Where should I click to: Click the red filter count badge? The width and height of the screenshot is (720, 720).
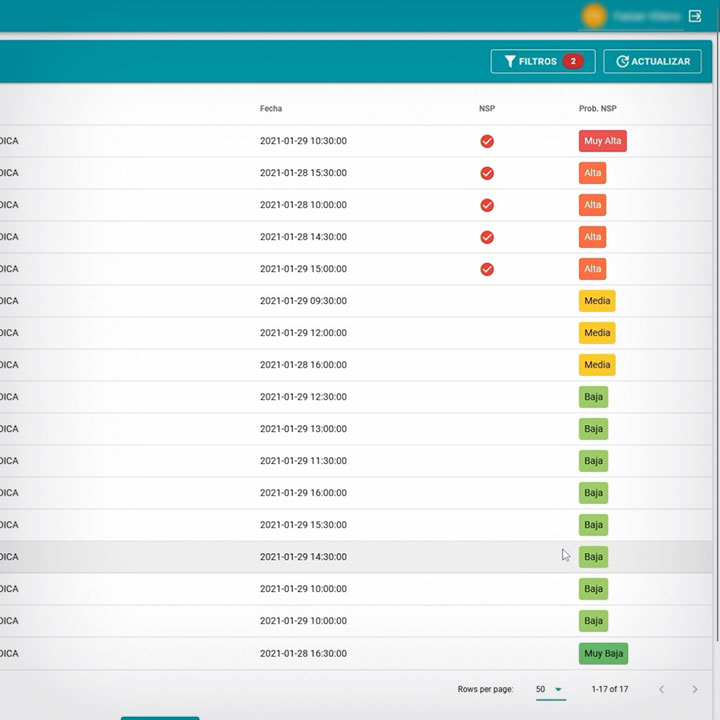(573, 62)
